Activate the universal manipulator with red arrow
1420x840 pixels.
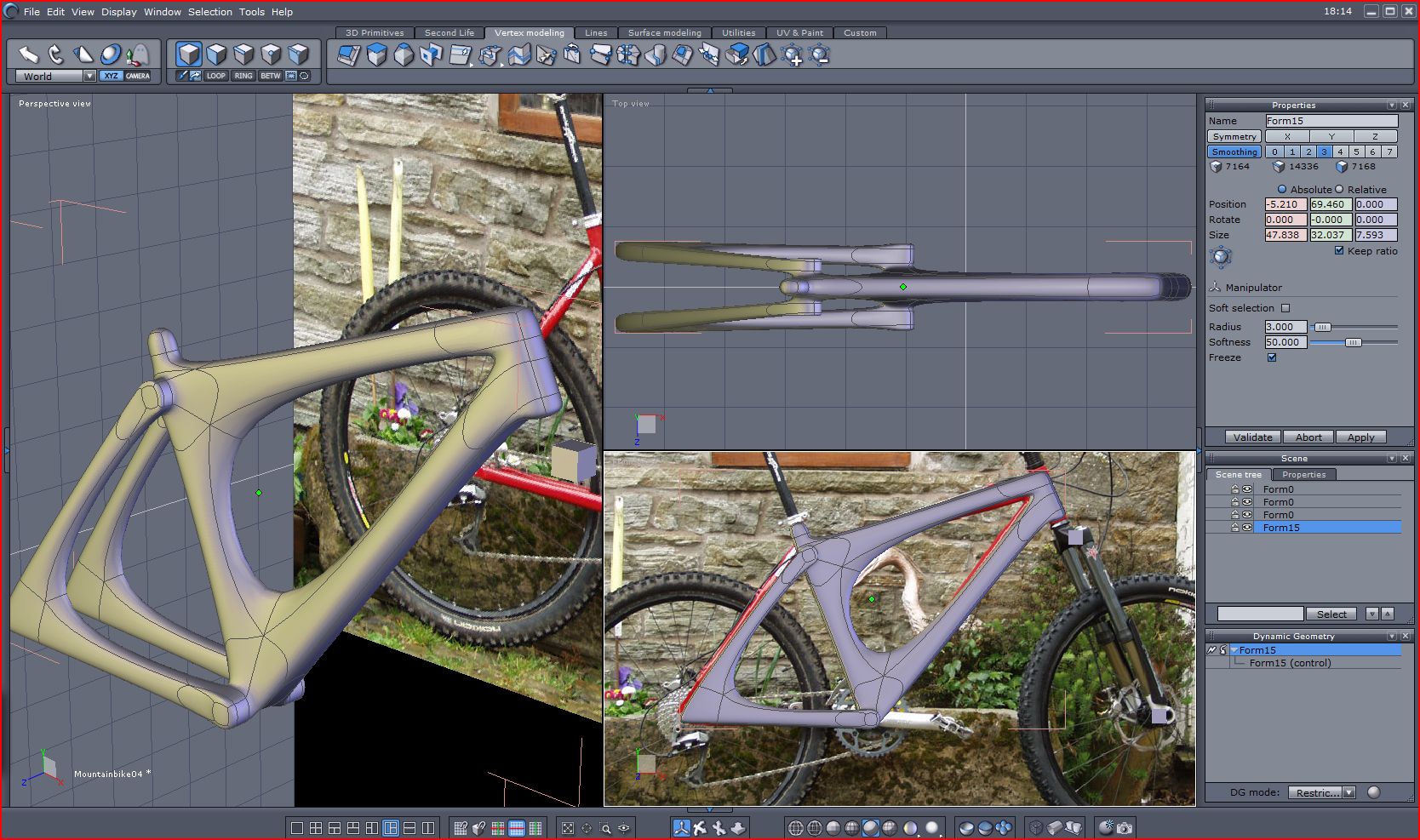[137, 54]
